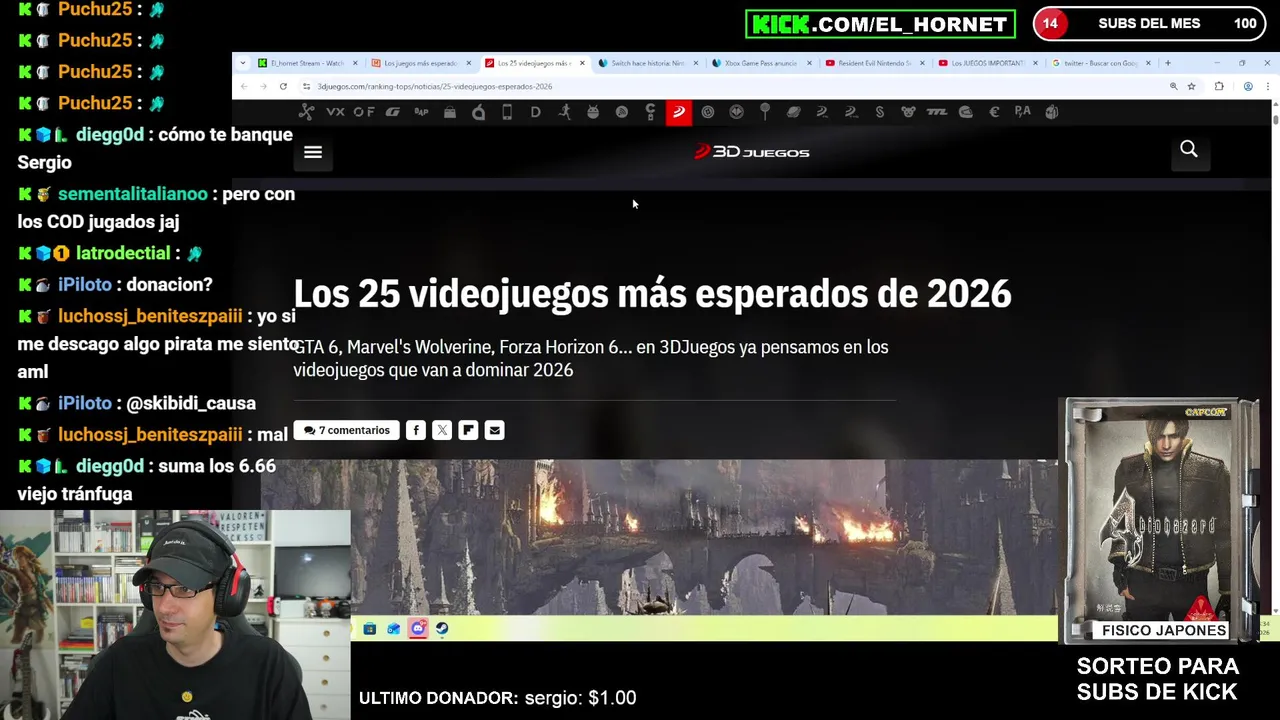Open the OF site in network bar
This screenshot has height=720, width=1280.
pos(364,112)
